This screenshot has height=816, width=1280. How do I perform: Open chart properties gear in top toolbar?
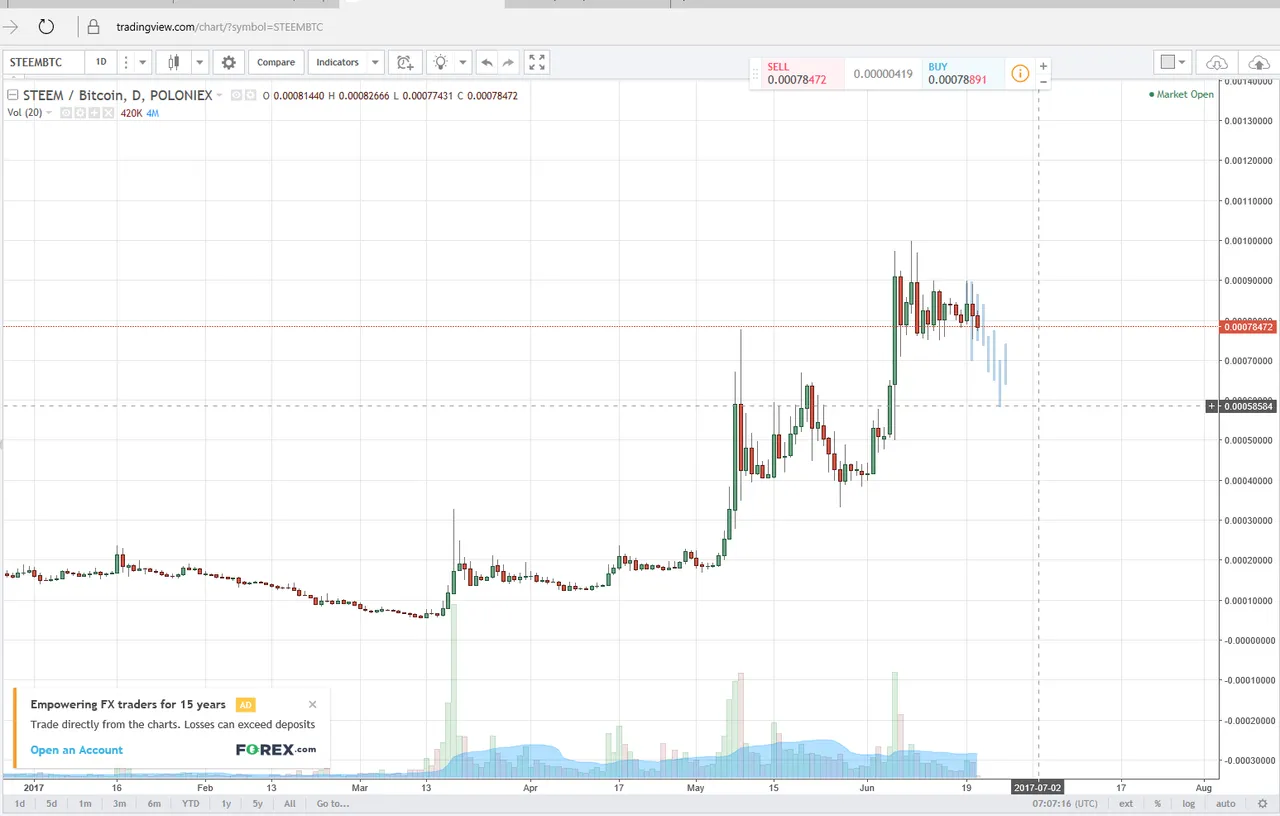tap(229, 62)
